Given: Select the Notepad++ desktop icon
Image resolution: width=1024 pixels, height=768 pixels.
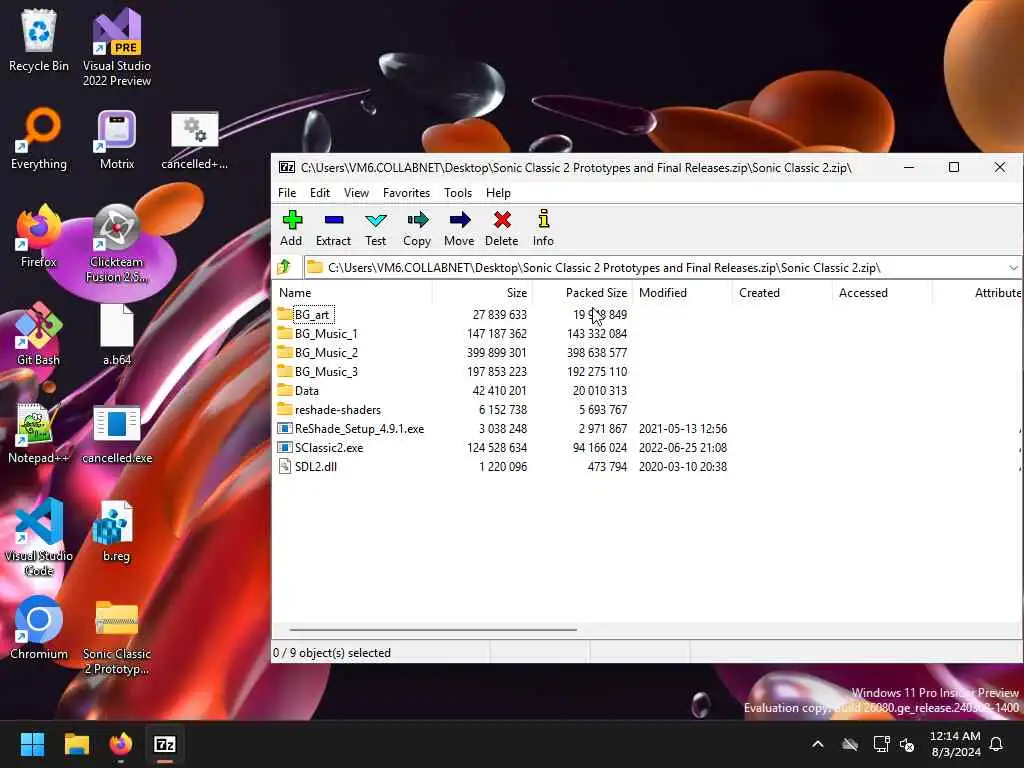Looking at the screenshot, I should (39, 432).
